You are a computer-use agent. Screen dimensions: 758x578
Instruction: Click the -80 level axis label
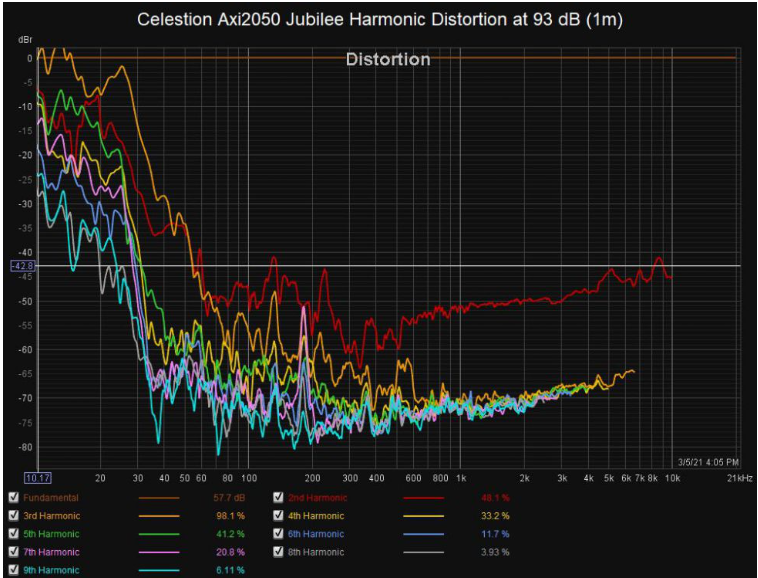(25, 447)
